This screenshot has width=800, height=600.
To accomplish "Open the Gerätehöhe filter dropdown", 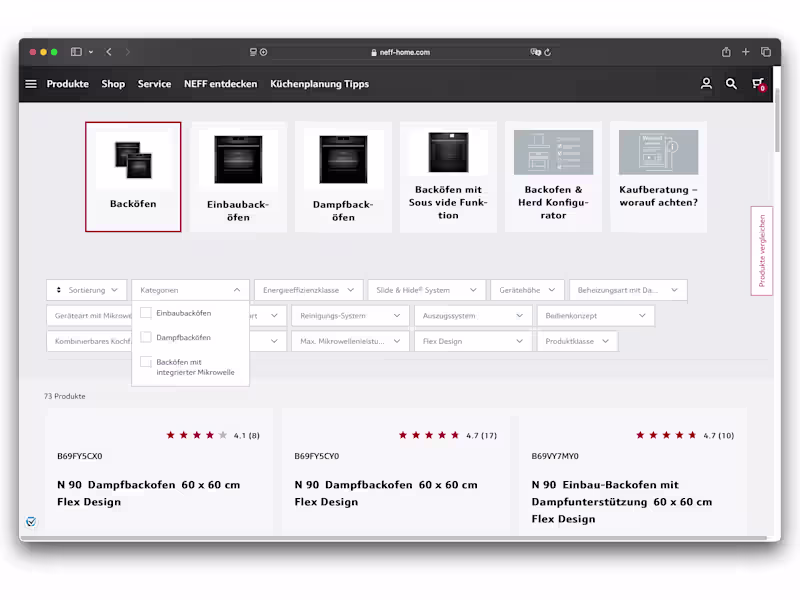I will pyautogui.click(x=527, y=290).
